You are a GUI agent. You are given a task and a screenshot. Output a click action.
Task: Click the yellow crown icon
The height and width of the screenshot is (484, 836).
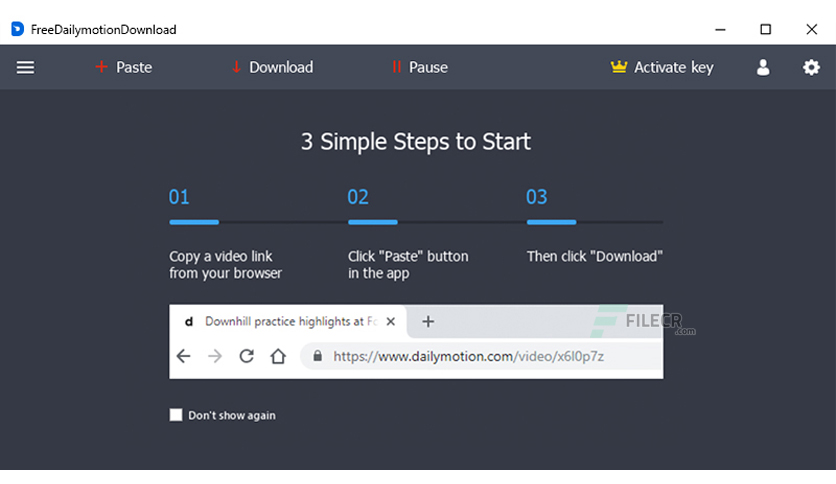click(618, 67)
